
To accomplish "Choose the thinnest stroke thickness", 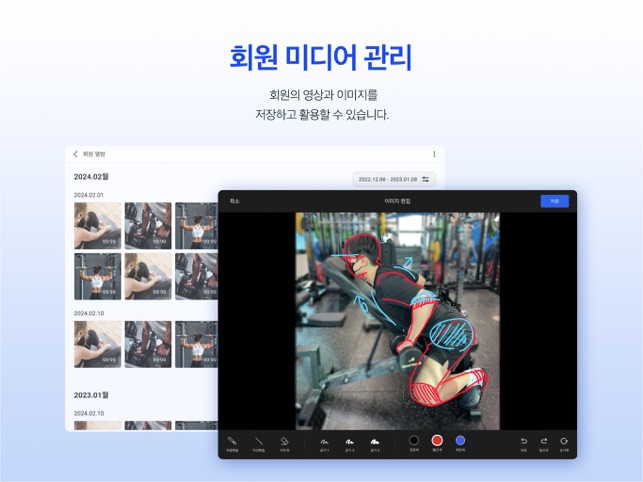I will (x=324, y=444).
